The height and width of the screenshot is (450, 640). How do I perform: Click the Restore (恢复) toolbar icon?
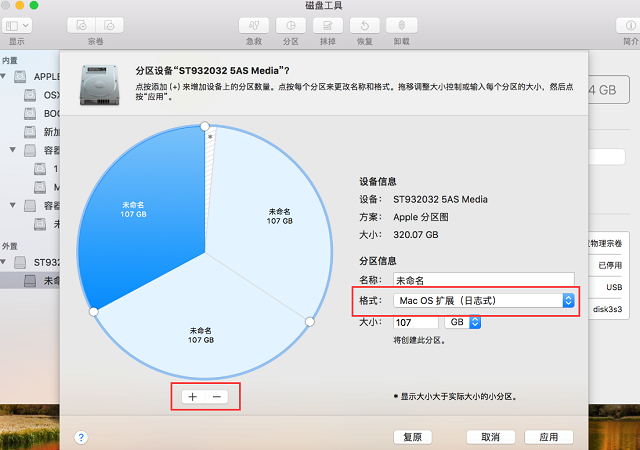pos(366,24)
